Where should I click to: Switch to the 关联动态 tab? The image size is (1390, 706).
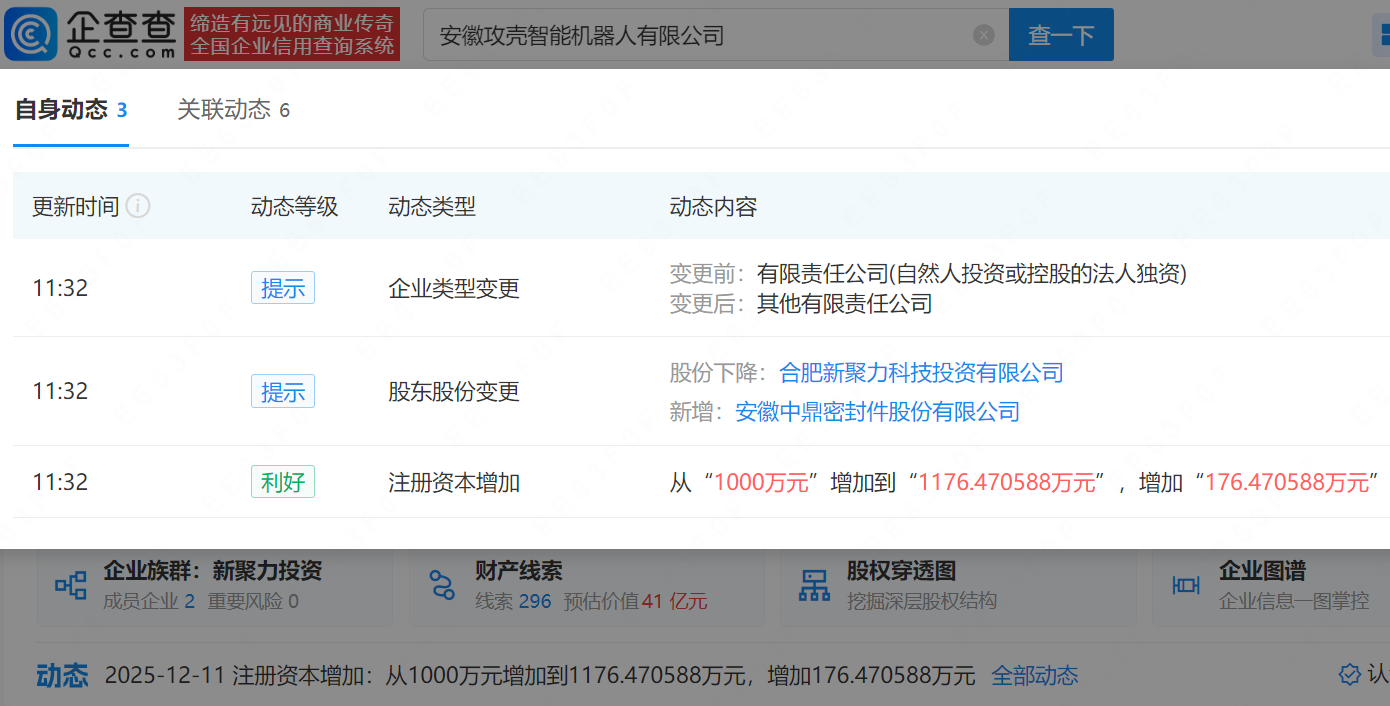[x=222, y=110]
